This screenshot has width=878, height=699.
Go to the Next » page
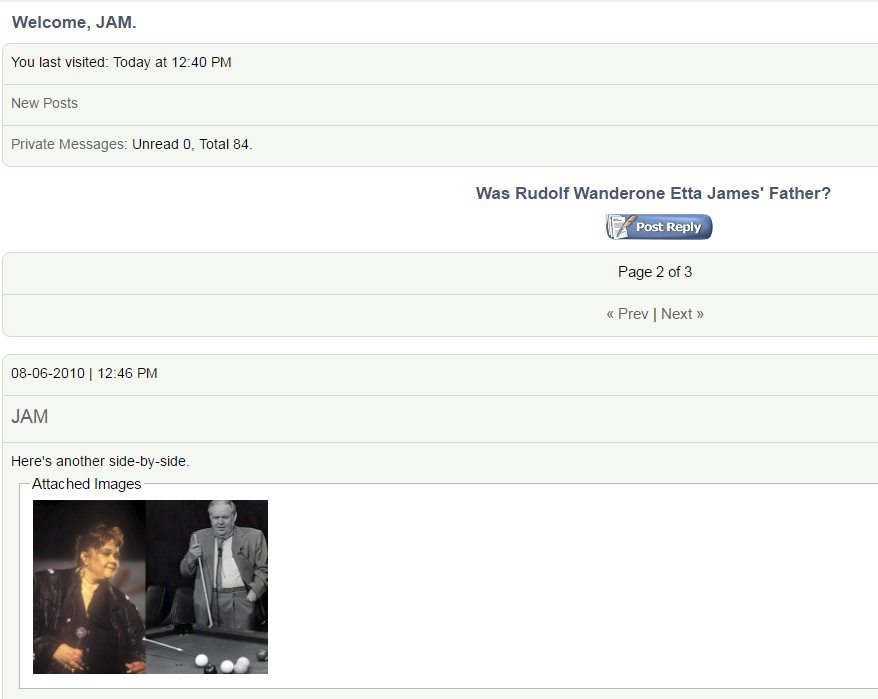[x=683, y=314]
